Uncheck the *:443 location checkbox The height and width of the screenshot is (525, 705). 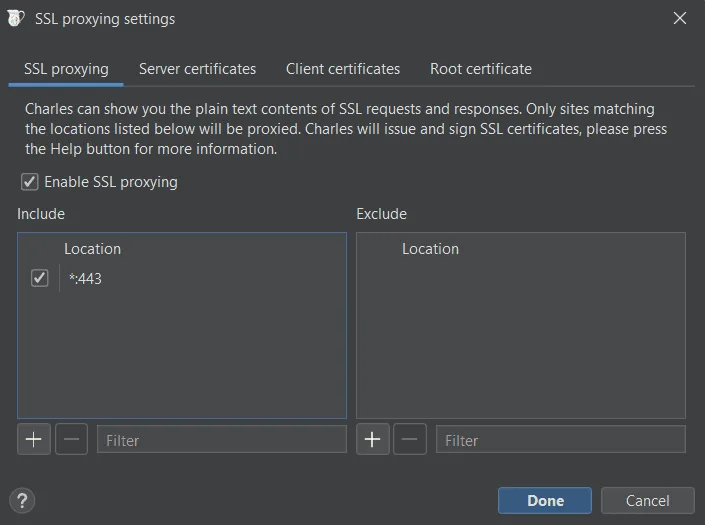coord(40,278)
